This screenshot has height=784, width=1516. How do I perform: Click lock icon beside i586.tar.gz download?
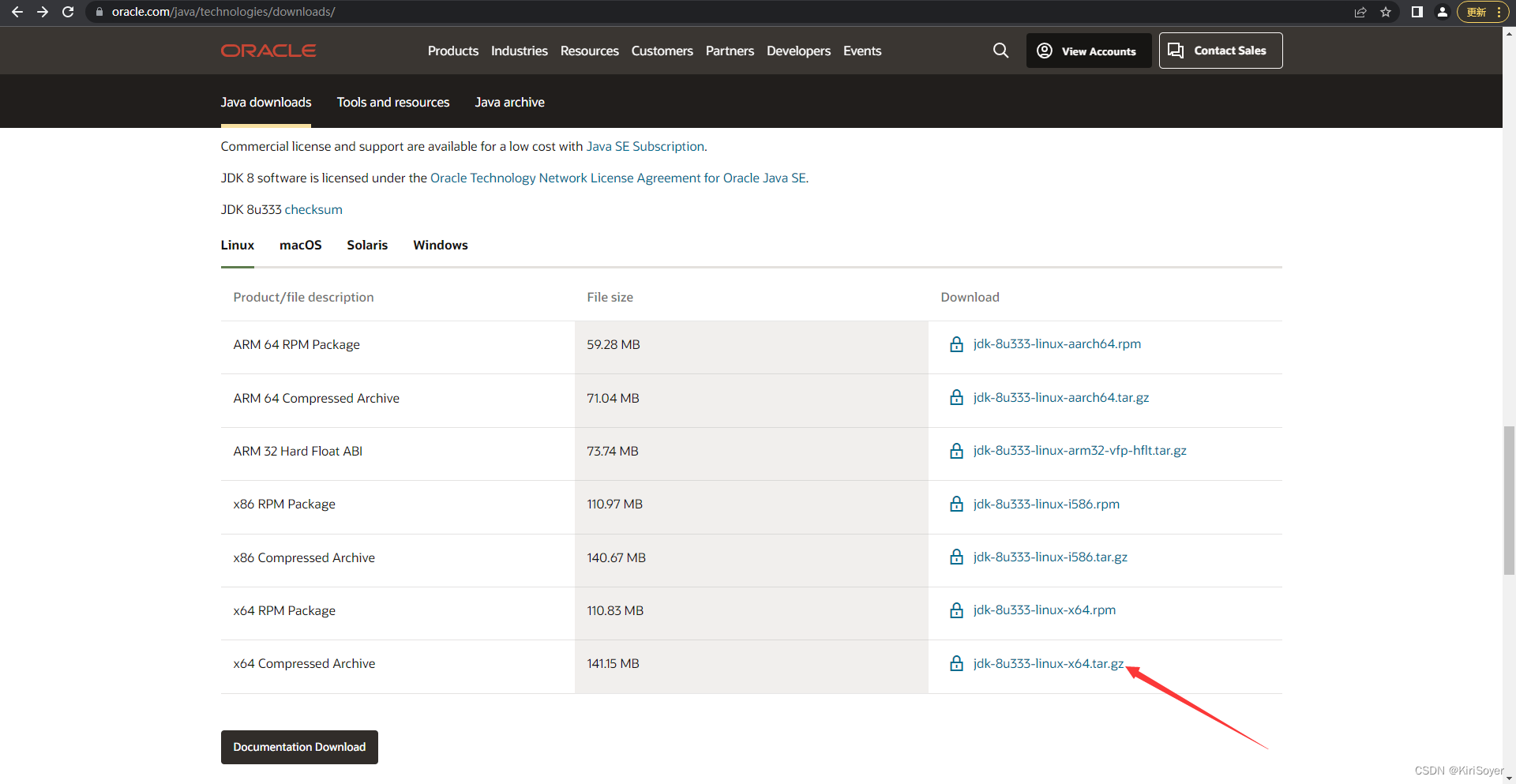[956, 557]
